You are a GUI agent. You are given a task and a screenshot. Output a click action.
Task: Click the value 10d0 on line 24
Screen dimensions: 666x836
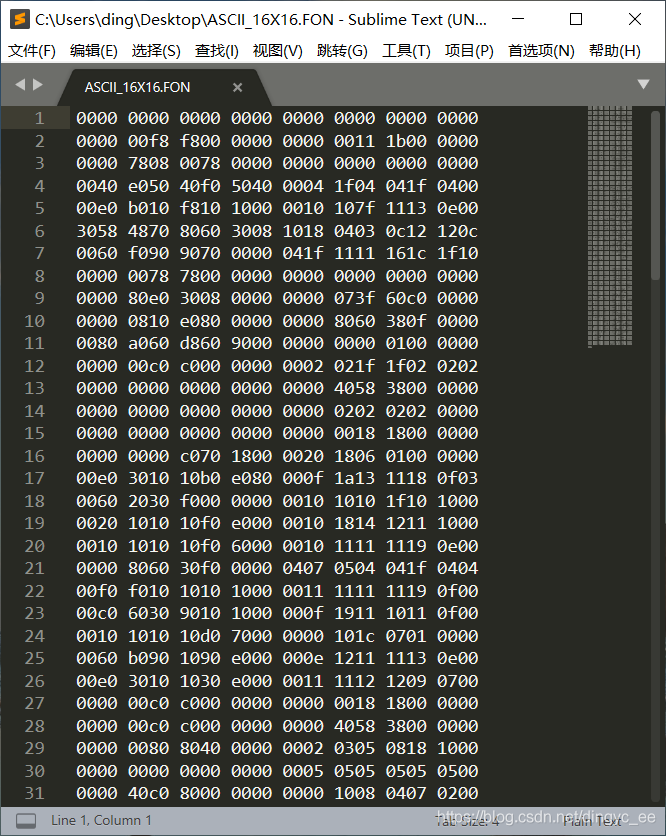point(200,636)
